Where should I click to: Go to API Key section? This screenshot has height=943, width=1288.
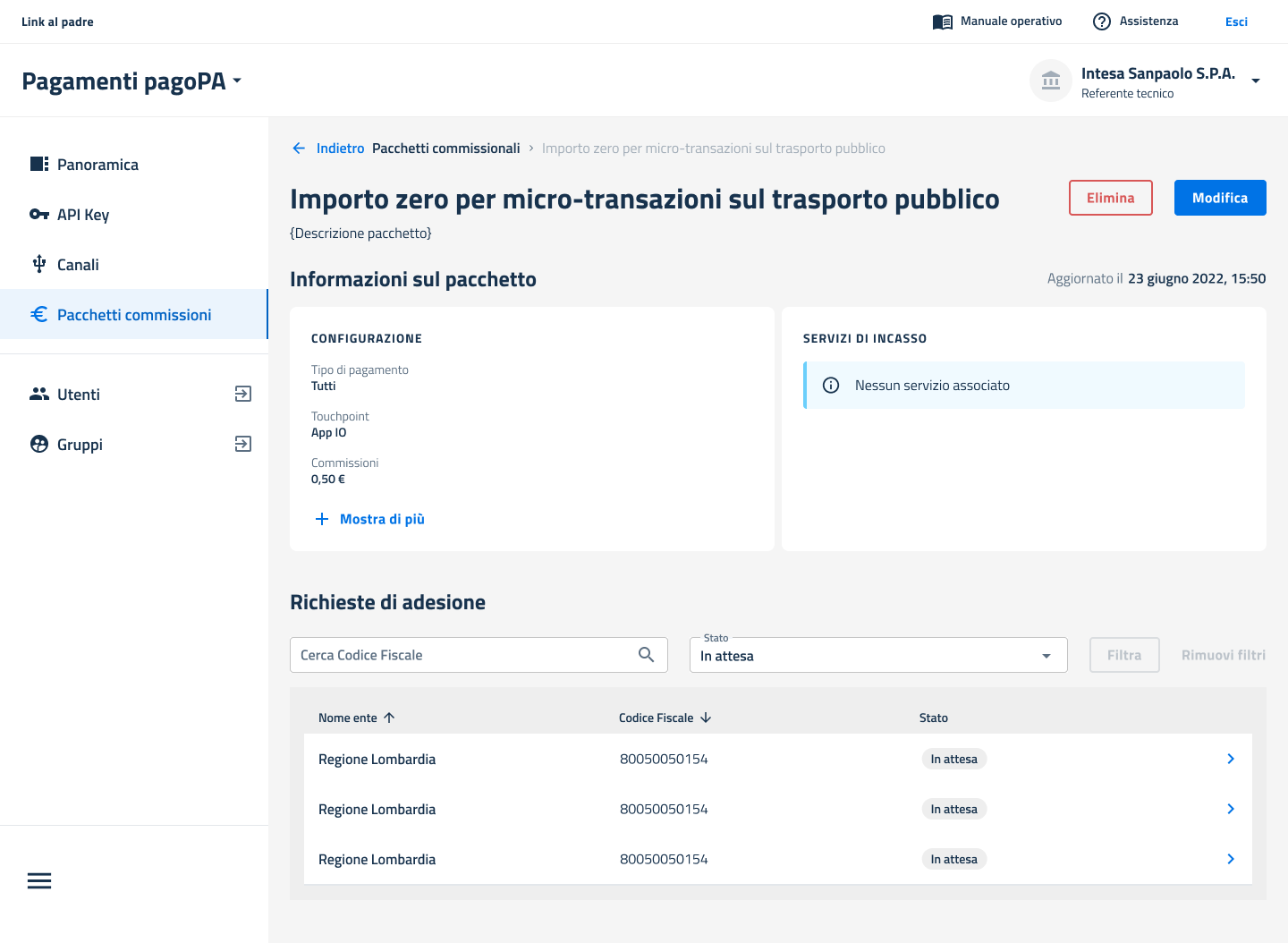83,215
